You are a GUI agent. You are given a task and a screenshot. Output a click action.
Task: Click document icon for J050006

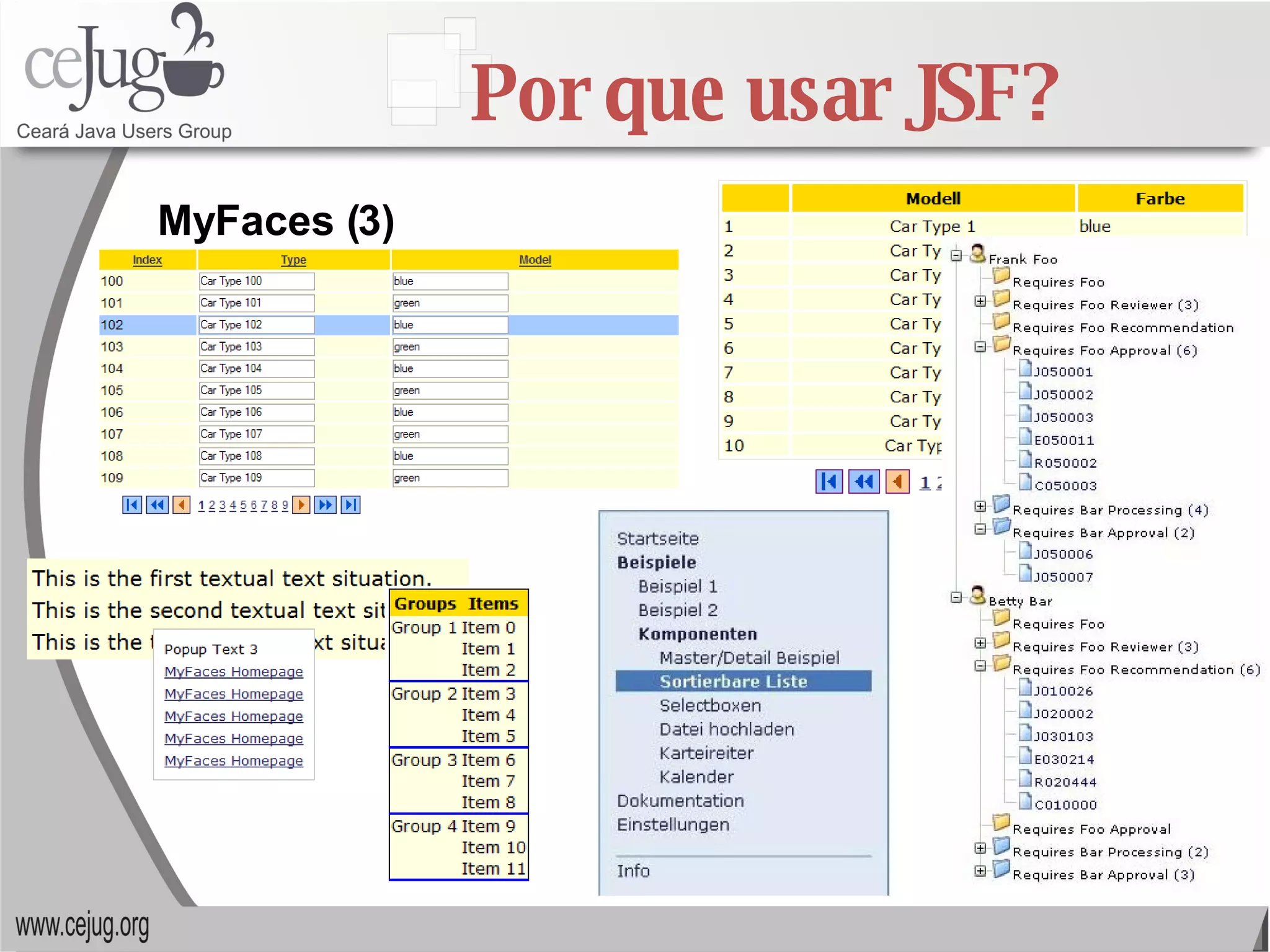point(1026,551)
